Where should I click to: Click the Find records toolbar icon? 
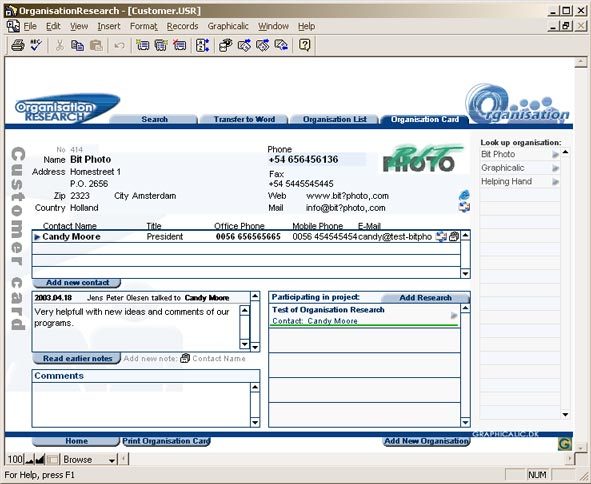pyautogui.click(x=226, y=46)
